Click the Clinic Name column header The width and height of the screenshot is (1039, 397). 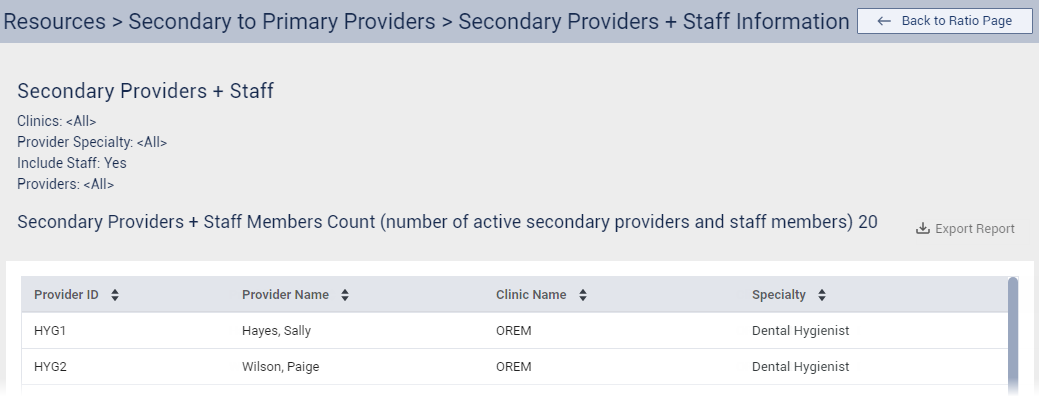531,295
